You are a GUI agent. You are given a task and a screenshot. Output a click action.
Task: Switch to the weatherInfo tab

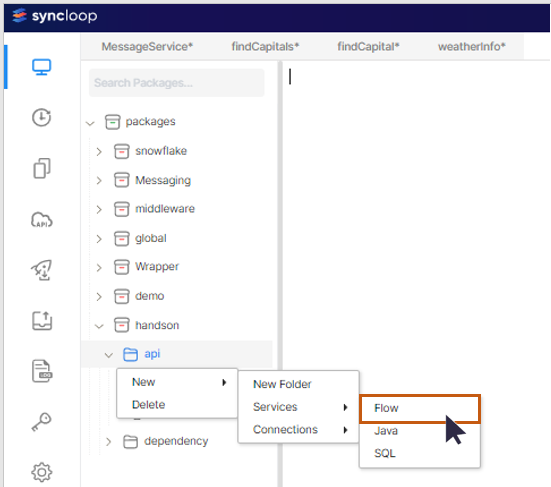[x=471, y=46]
